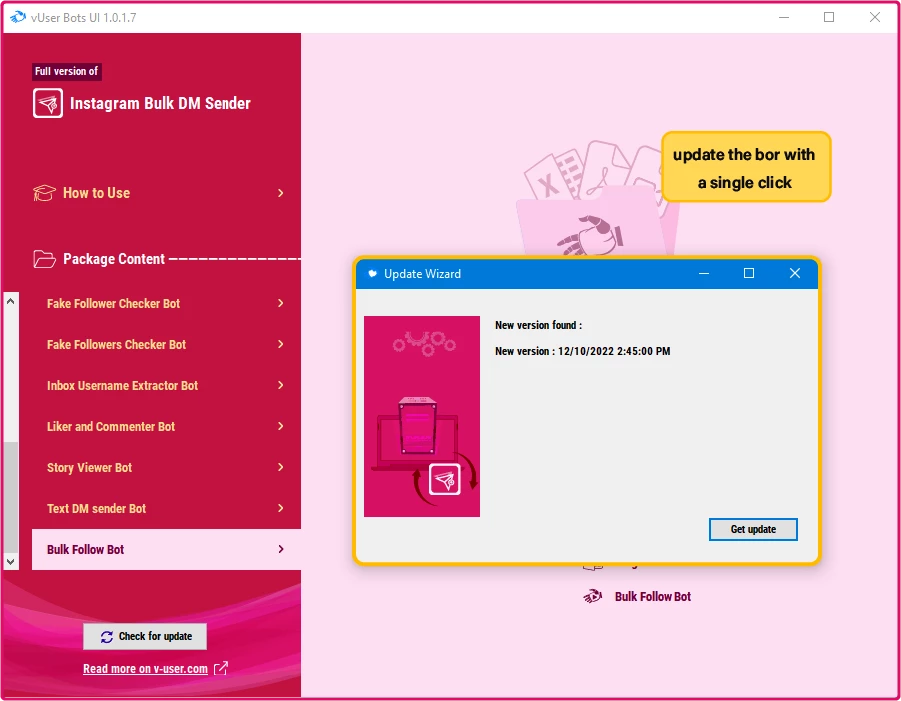Click the scroll down arrow of the package list

[10, 561]
